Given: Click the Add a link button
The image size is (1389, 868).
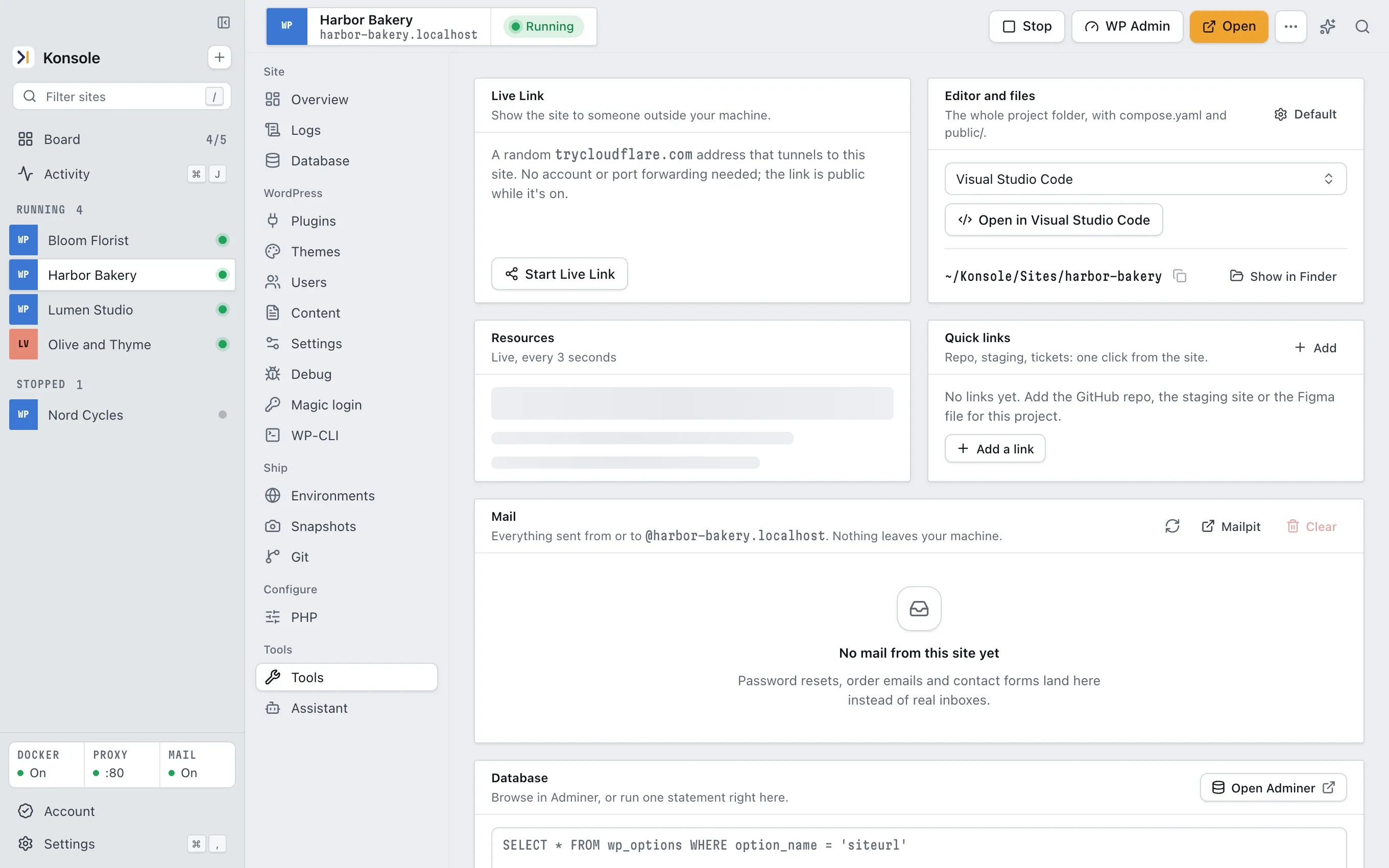Looking at the screenshot, I should (x=995, y=448).
